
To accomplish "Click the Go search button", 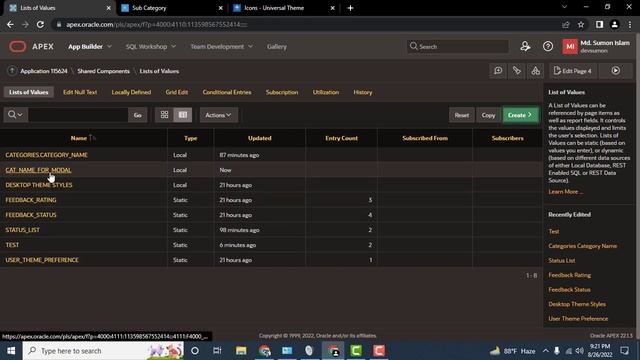I will [x=138, y=115].
